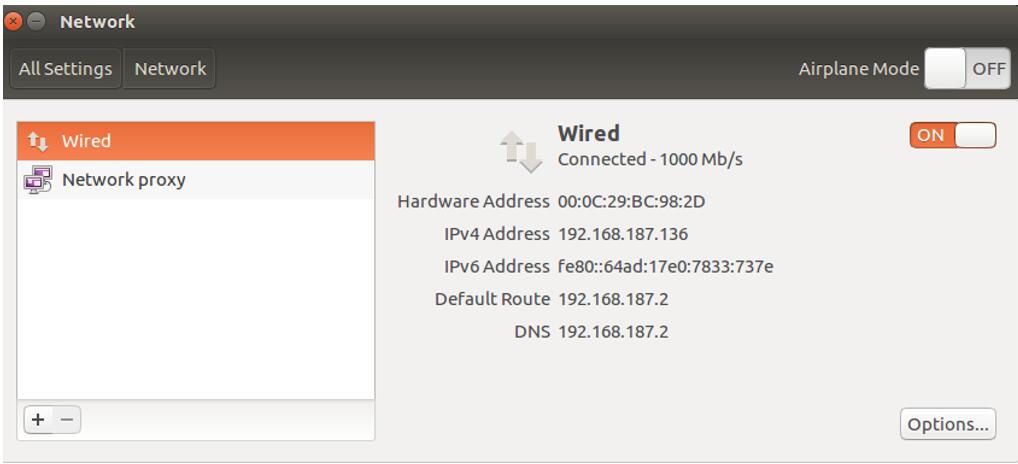Open the wired connection Options... dialog
The height and width of the screenshot is (464, 1018).
click(948, 424)
